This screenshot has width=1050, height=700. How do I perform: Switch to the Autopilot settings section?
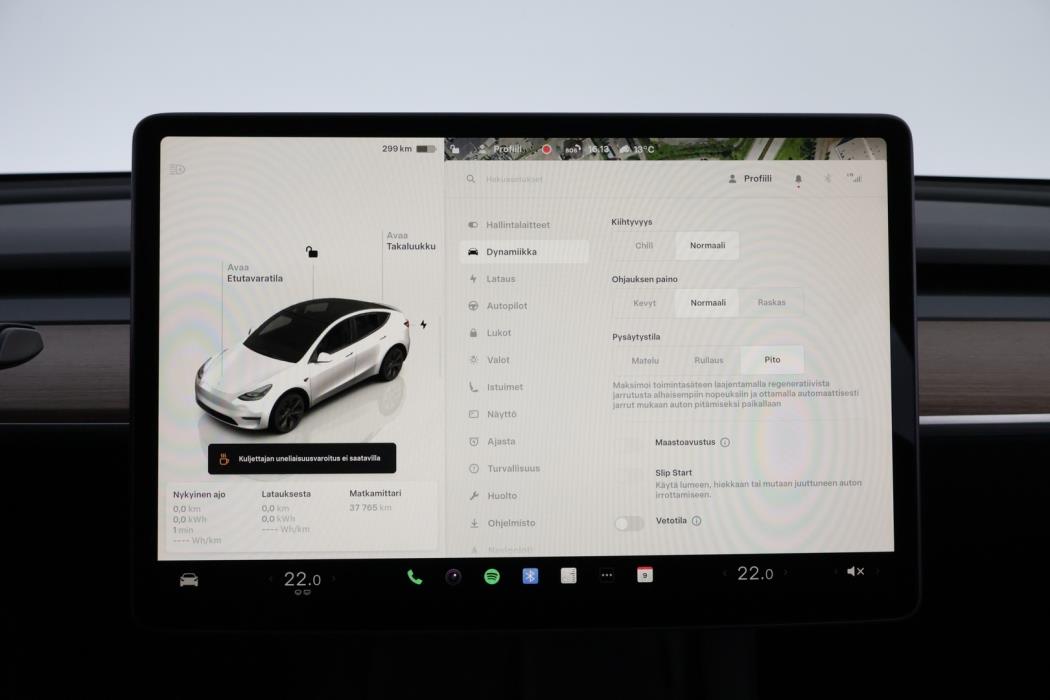coord(508,305)
